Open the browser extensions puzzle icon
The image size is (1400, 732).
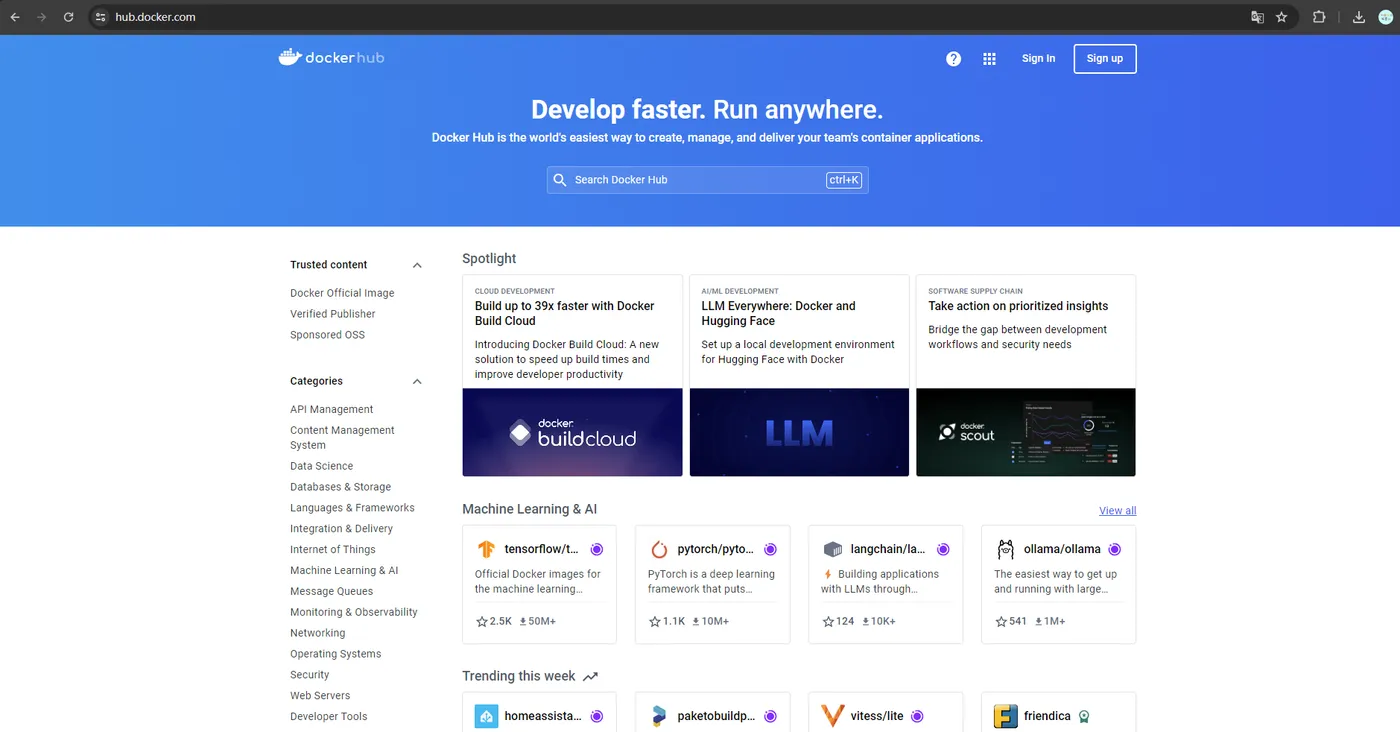1319,17
